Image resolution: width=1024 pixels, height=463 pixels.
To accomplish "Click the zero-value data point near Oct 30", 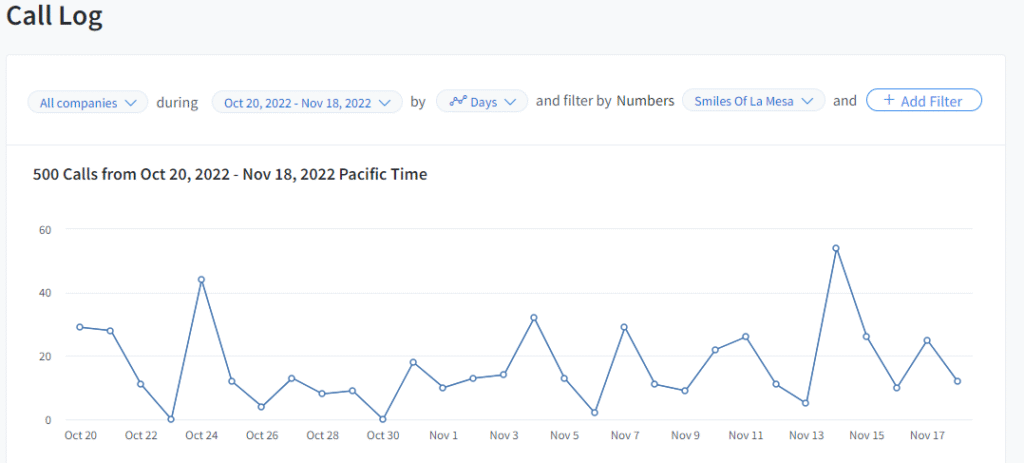I will pyautogui.click(x=382, y=419).
